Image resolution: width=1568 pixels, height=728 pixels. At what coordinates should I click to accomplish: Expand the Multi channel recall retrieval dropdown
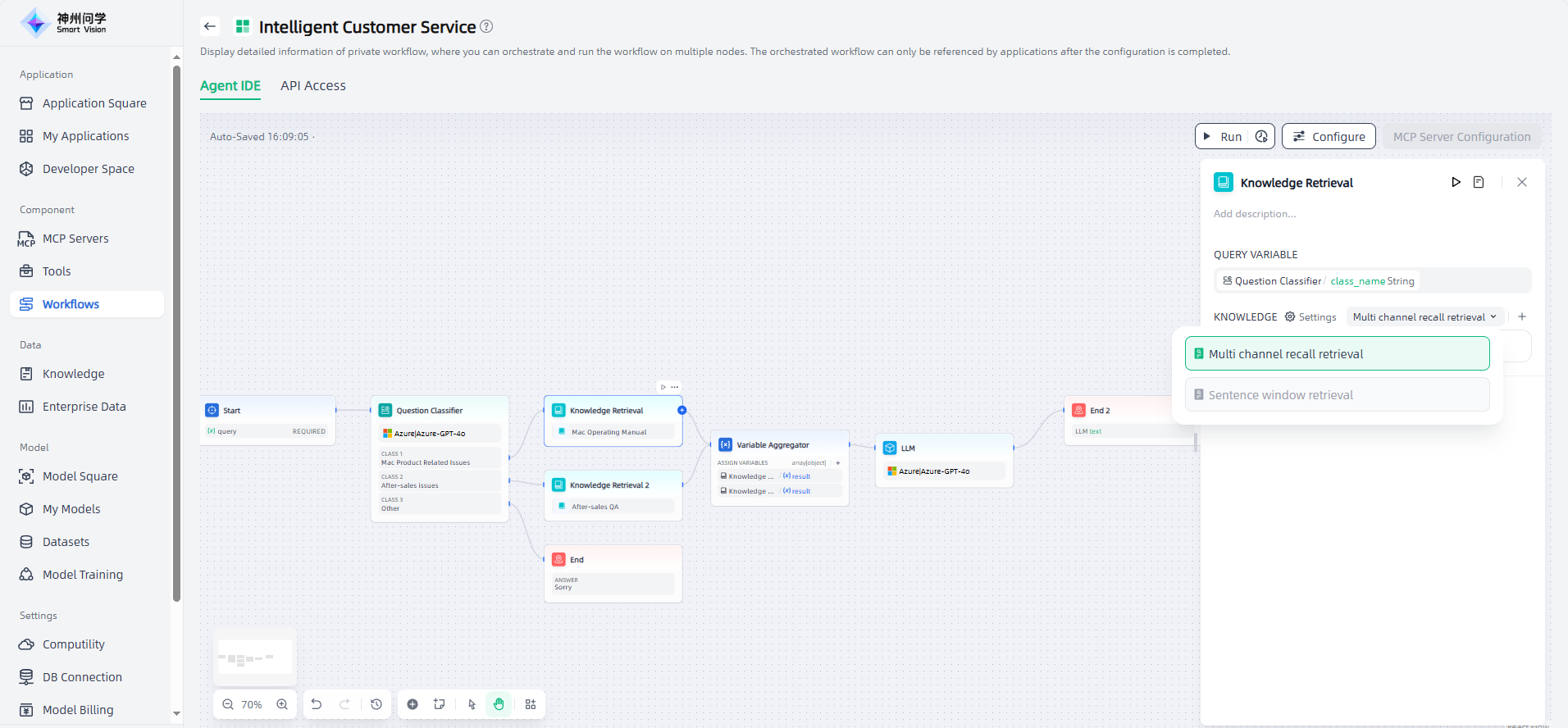(x=1424, y=317)
